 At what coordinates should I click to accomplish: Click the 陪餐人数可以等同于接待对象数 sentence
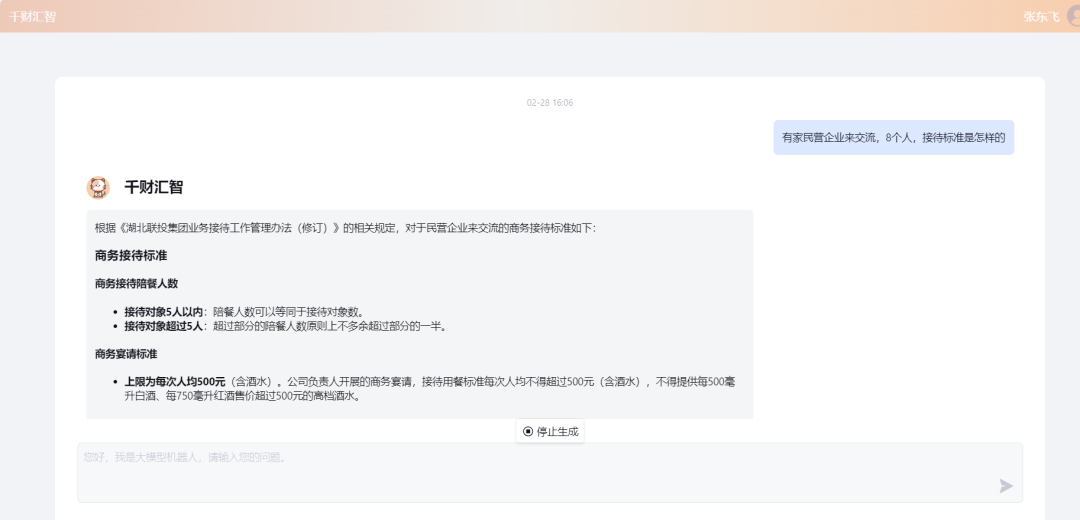click(288, 311)
